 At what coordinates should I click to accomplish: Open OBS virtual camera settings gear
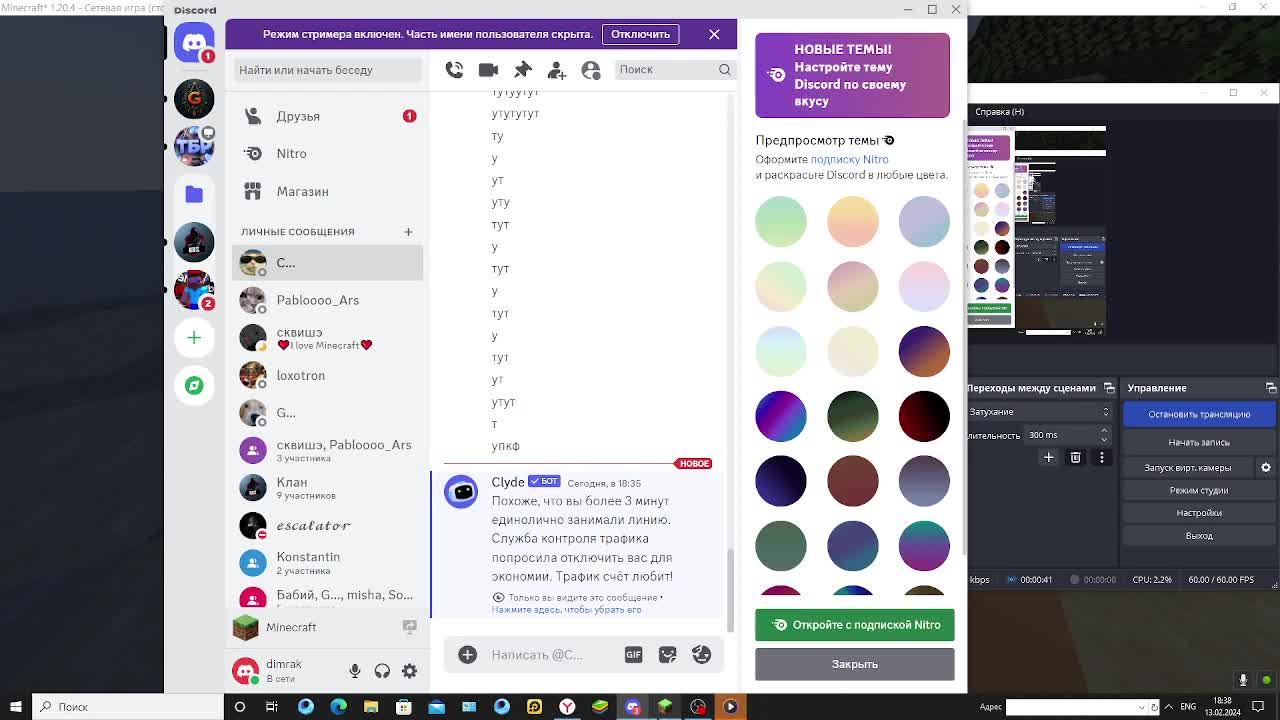1266,467
